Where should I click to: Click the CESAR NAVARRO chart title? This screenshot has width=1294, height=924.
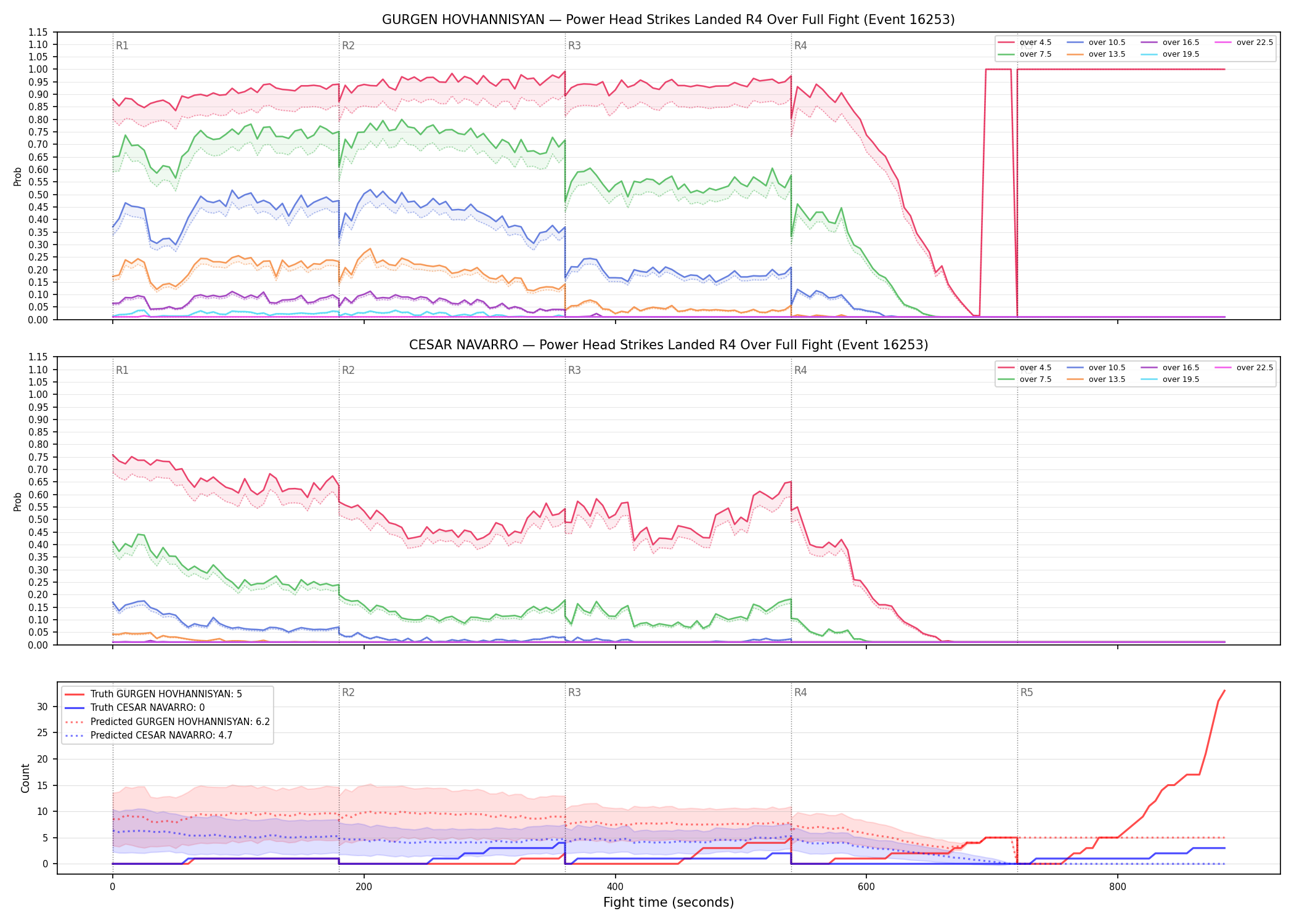click(x=669, y=345)
